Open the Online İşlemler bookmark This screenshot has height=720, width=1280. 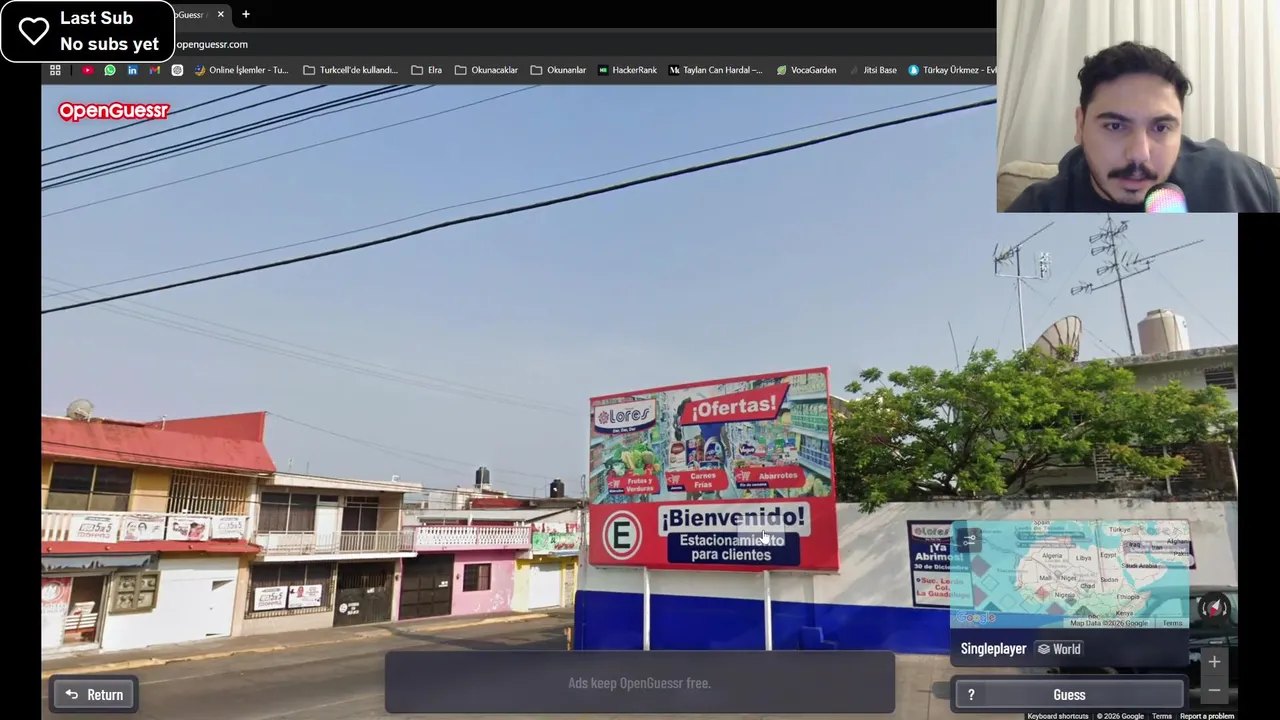241,70
